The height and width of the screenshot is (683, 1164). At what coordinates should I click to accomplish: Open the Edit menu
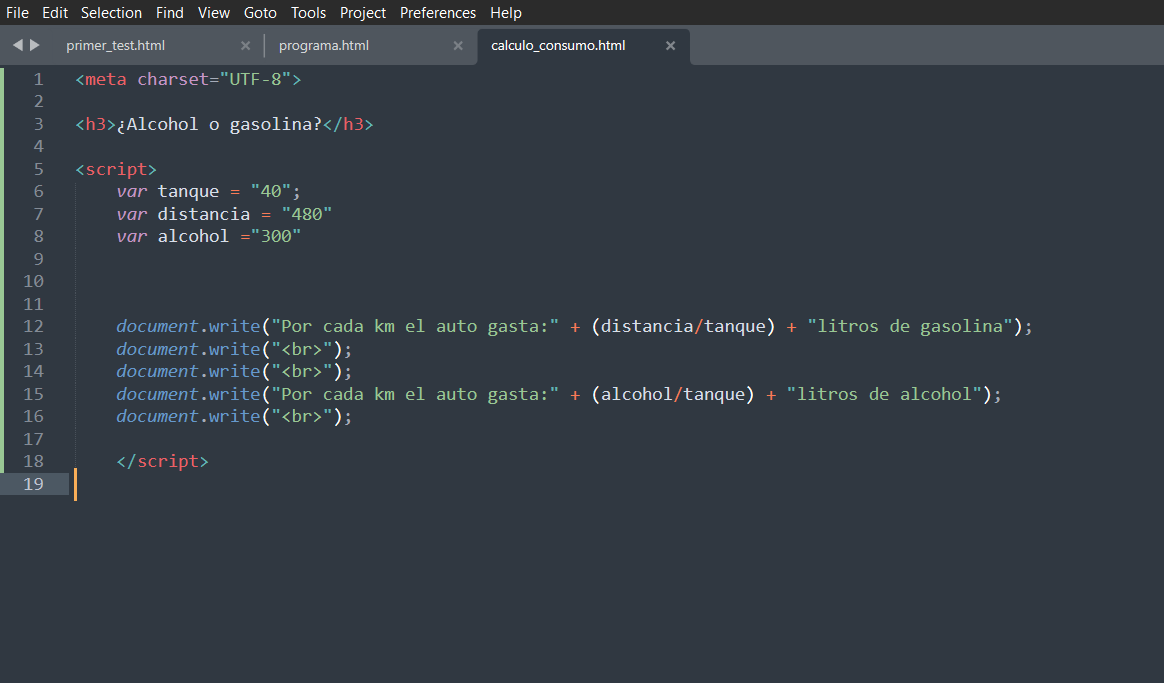55,13
